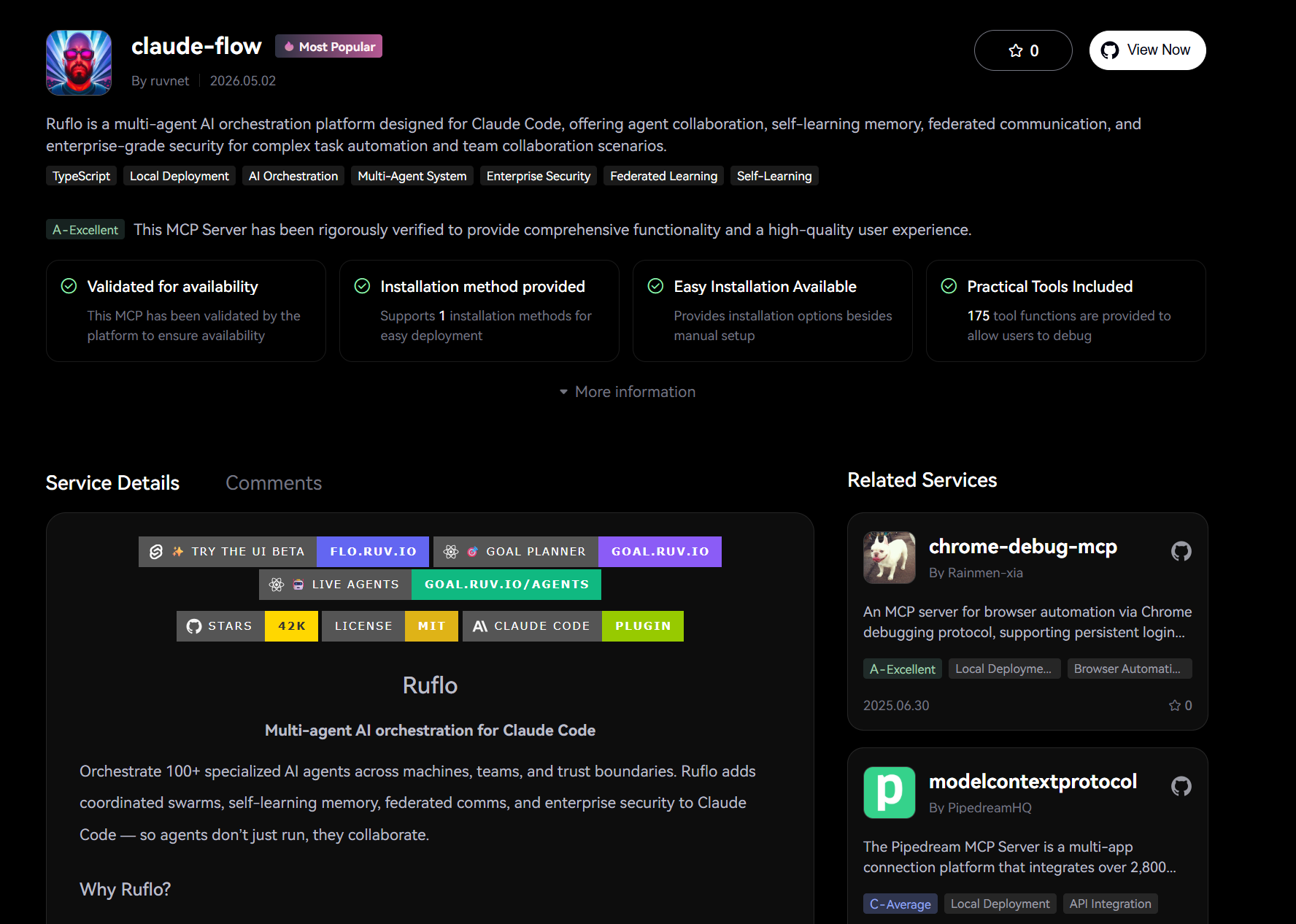Select the Self-Learning tag
Image resolution: width=1296 pixels, height=924 pixels.
774,176
